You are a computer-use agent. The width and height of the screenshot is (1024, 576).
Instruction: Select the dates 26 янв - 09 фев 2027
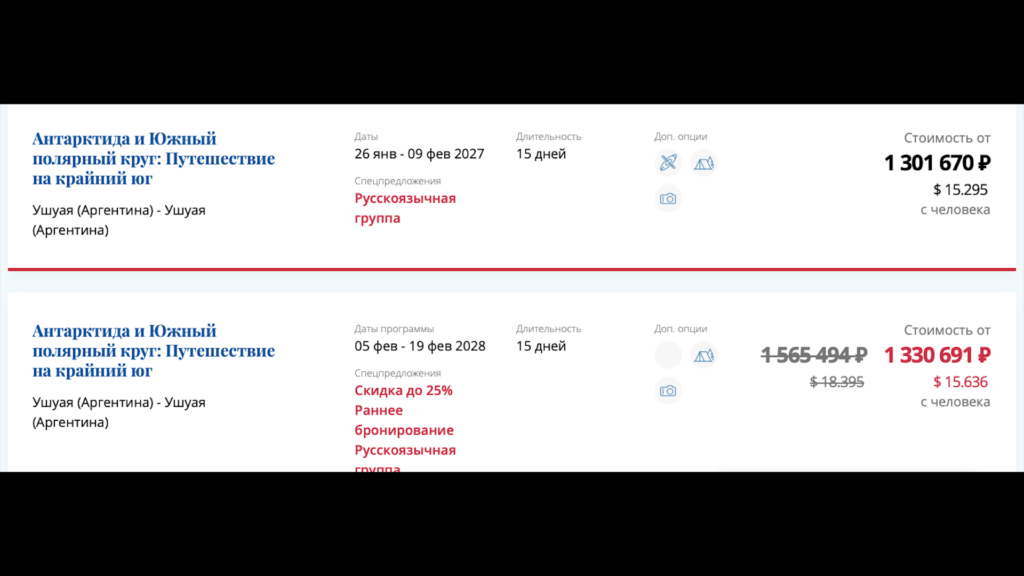click(419, 154)
